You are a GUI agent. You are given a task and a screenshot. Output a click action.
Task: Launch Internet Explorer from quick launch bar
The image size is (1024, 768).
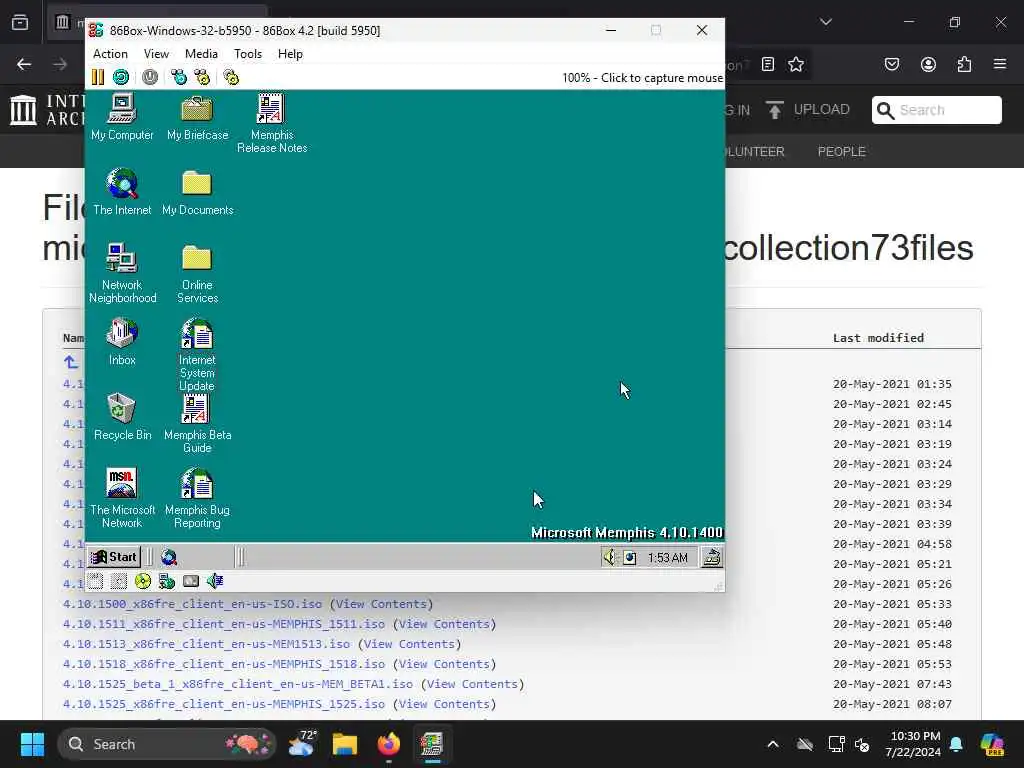coord(169,557)
